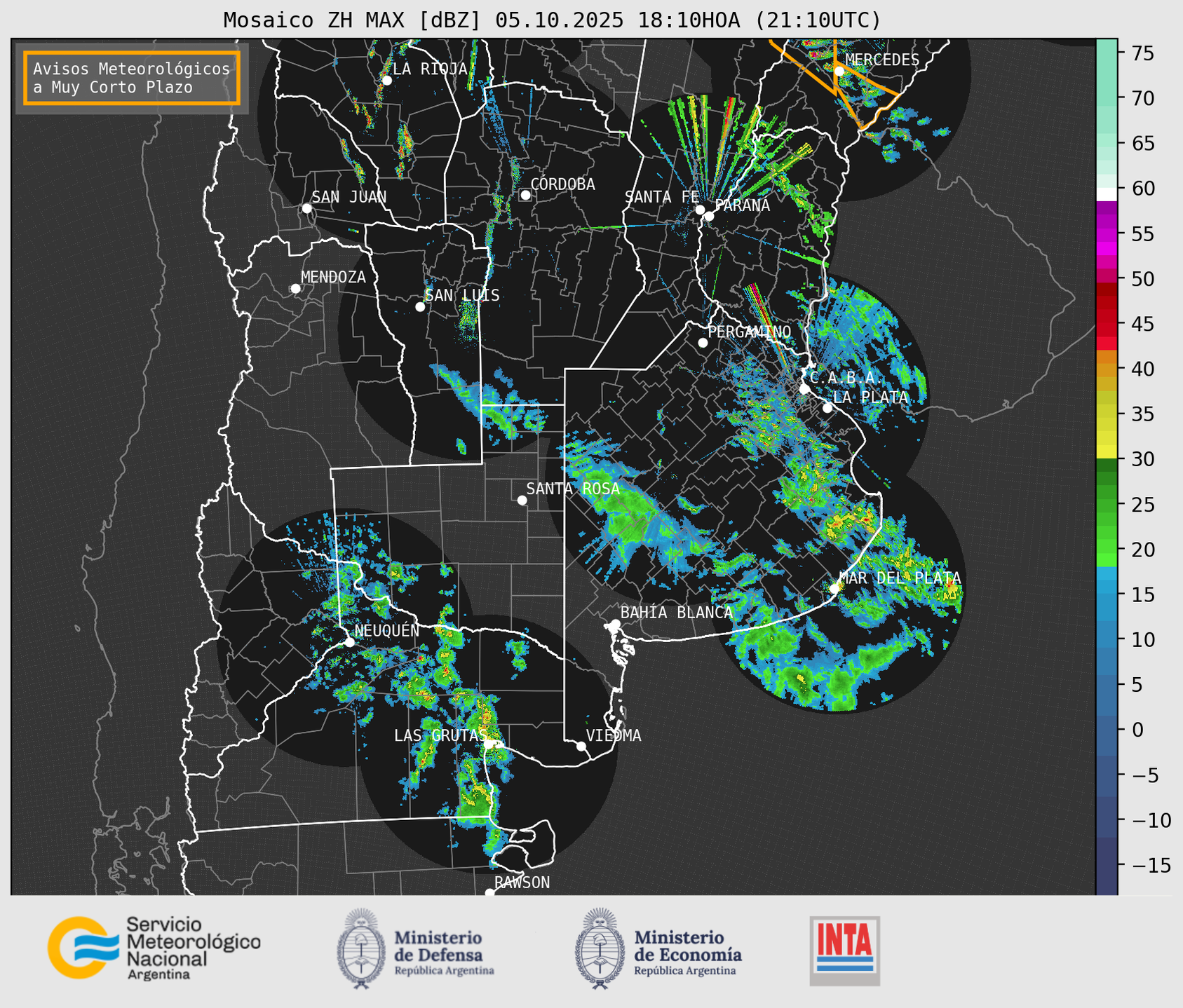Click the MAR DEL PLATA city marker dot
This screenshot has width=1183, height=1008.
coord(834,588)
